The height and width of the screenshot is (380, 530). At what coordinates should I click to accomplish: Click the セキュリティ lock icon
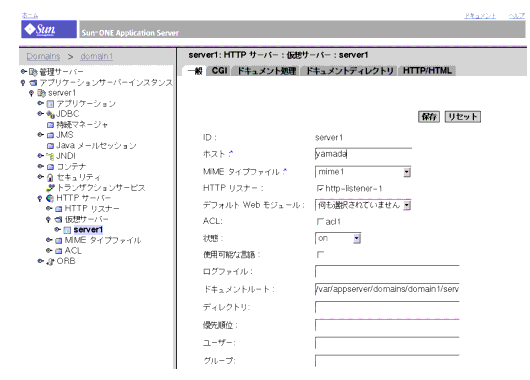point(50,177)
